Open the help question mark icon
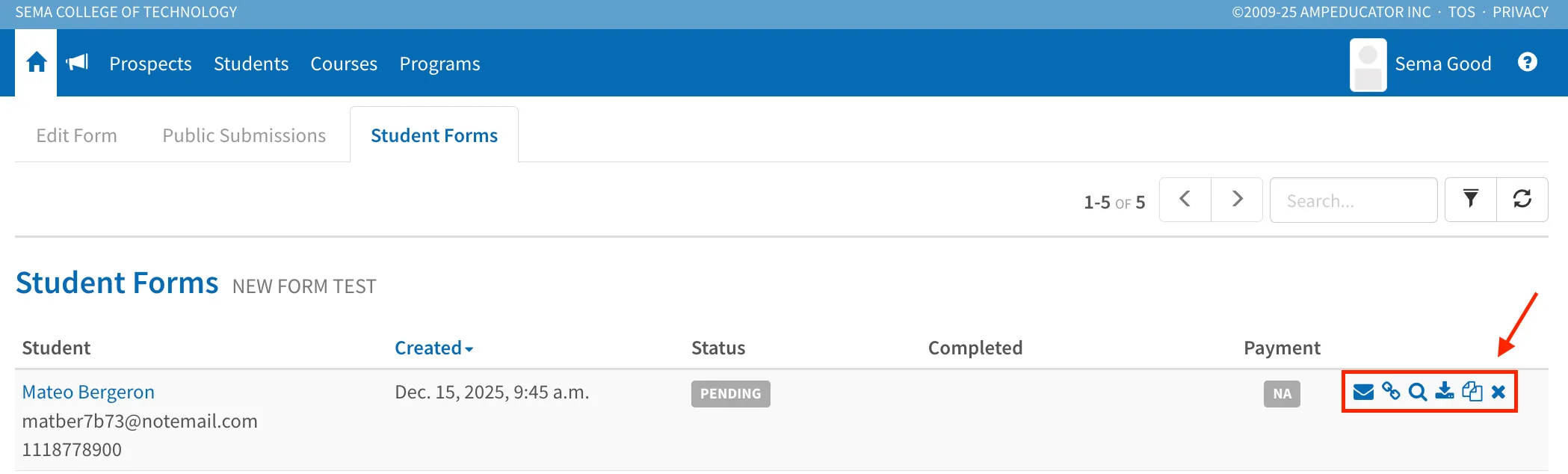This screenshot has width=1568, height=474. tap(1528, 62)
